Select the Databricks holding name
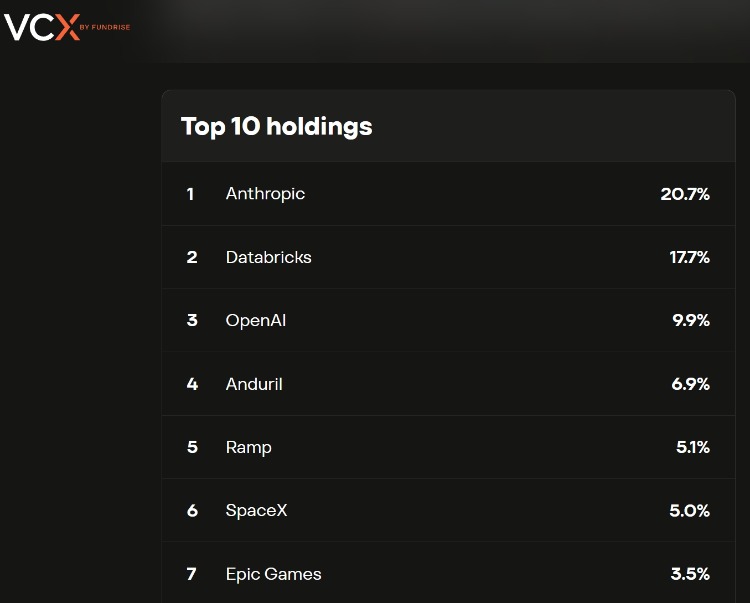750x603 pixels. pos(268,257)
